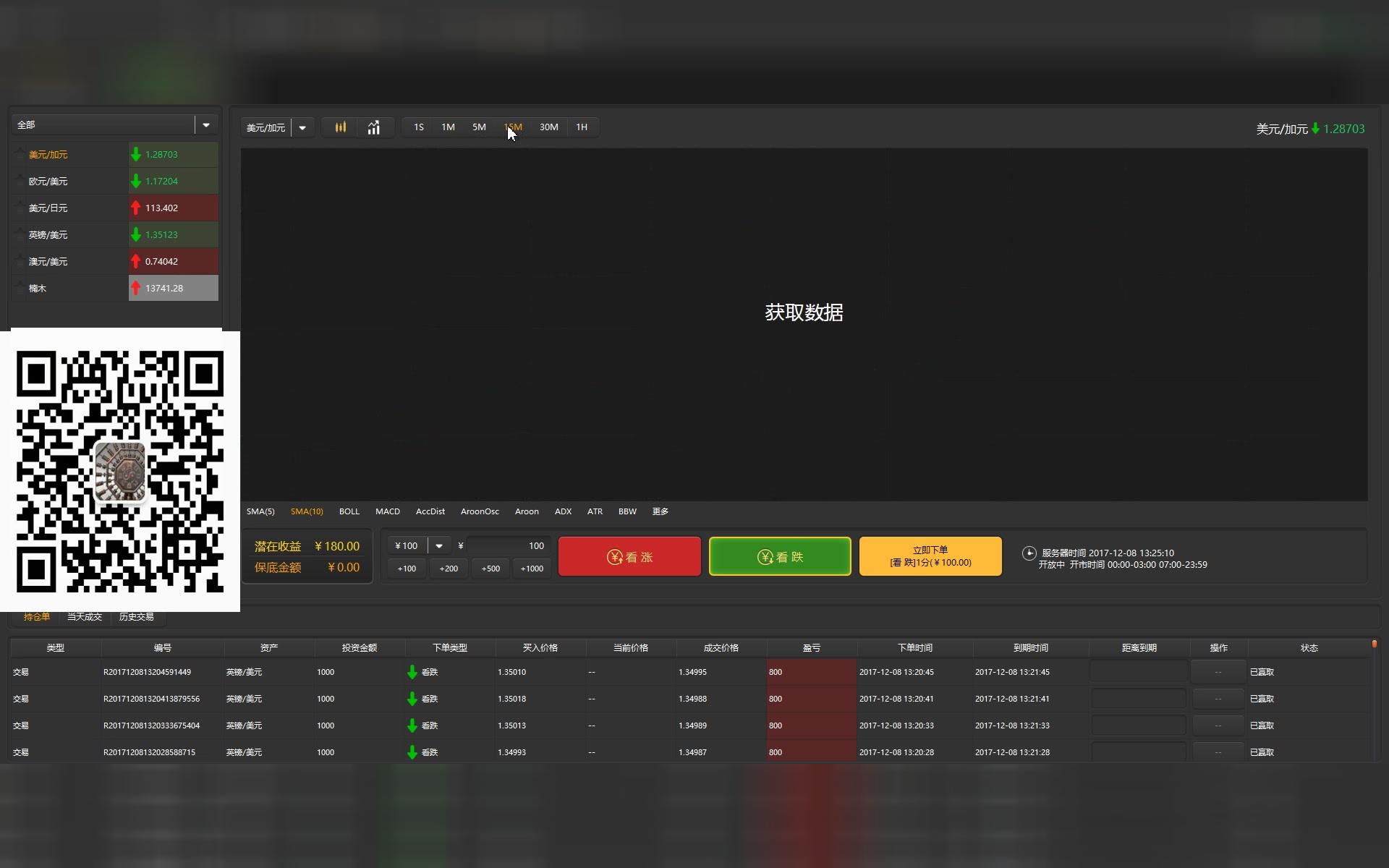Click the favorite star beside 英镑/美元
Viewport: 1389px width, 868px height.
[20, 234]
